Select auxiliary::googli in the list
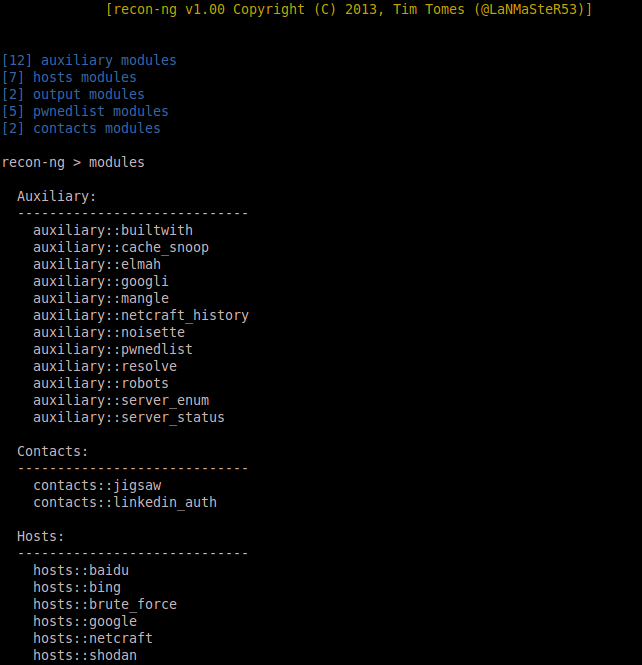The image size is (642, 665). pyautogui.click(x=100, y=282)
